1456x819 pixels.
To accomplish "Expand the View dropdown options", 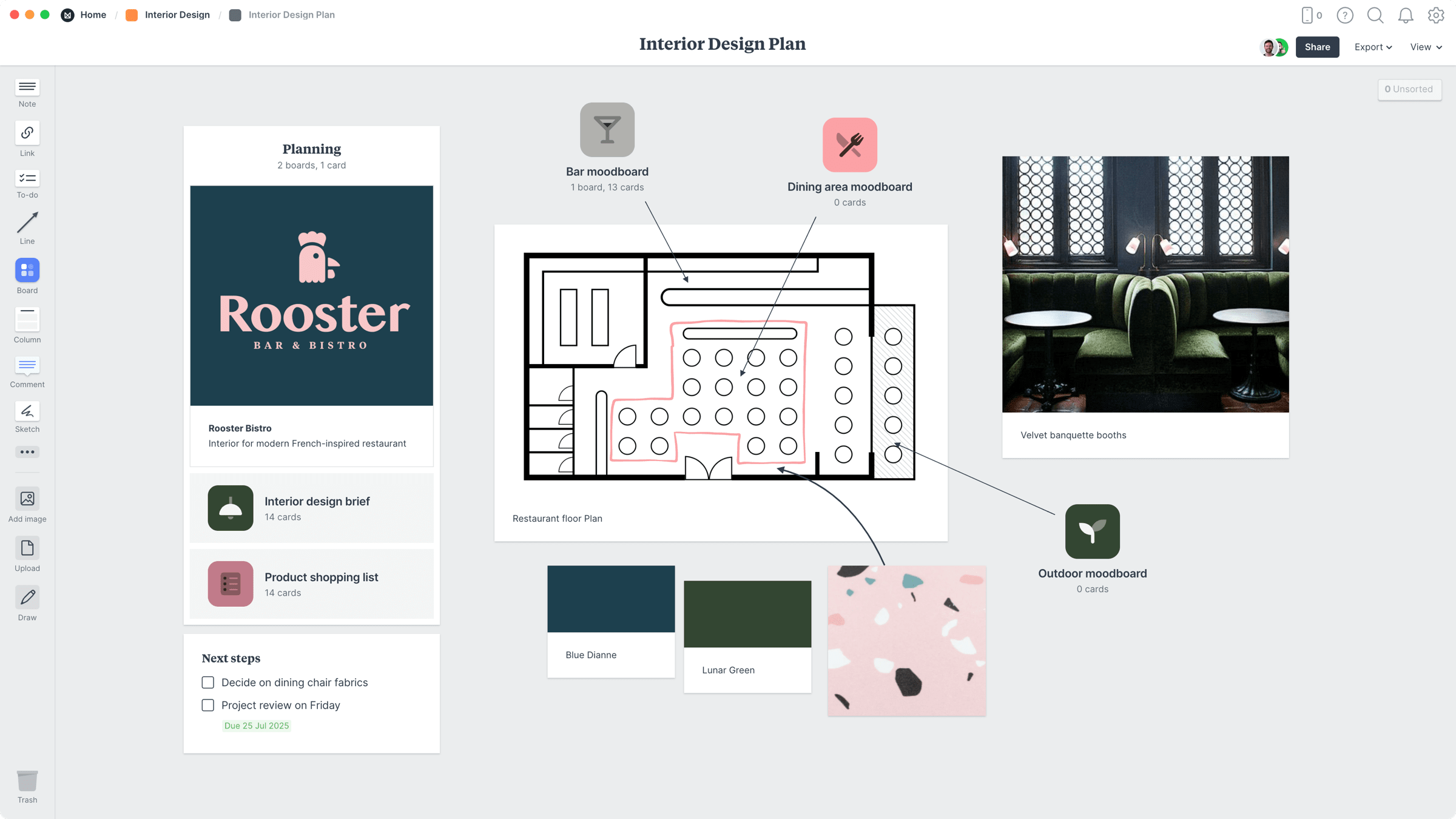I will tap(1424, 46).
